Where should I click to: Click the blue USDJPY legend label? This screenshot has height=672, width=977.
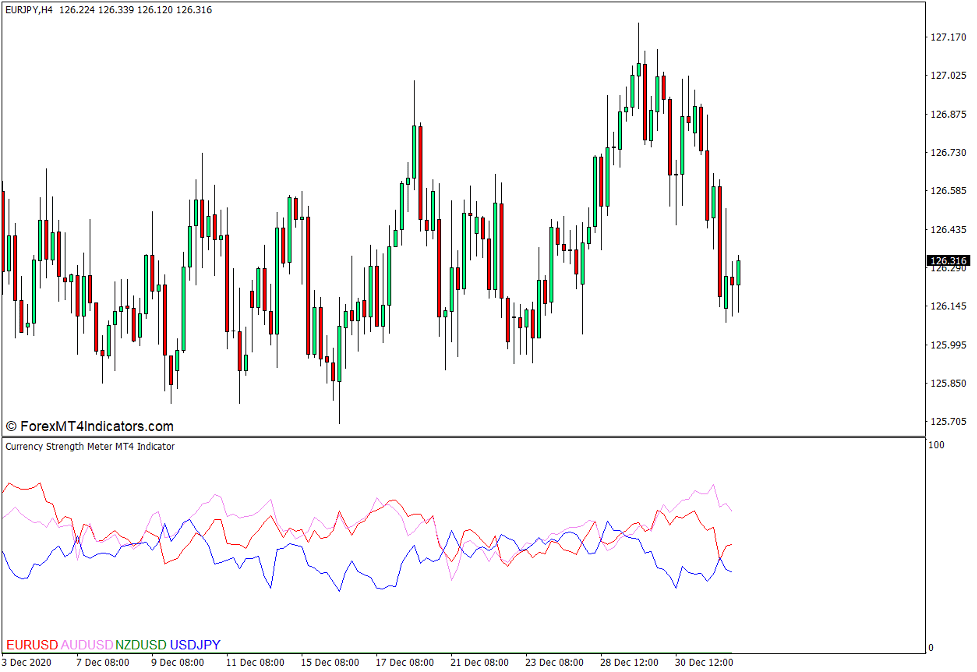click(195, 645)
